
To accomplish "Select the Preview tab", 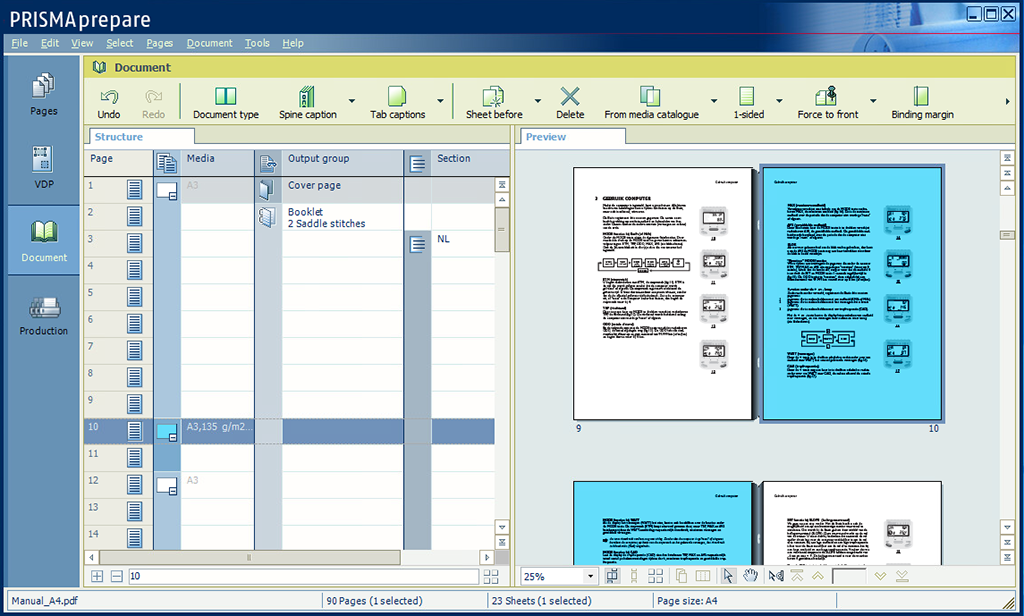I will [573, 137].
